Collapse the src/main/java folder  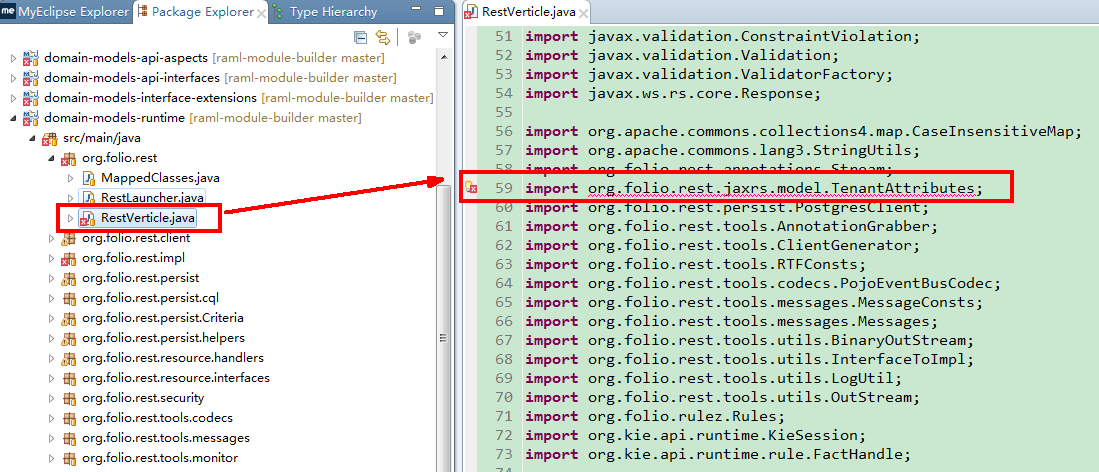tap(32, 137)
